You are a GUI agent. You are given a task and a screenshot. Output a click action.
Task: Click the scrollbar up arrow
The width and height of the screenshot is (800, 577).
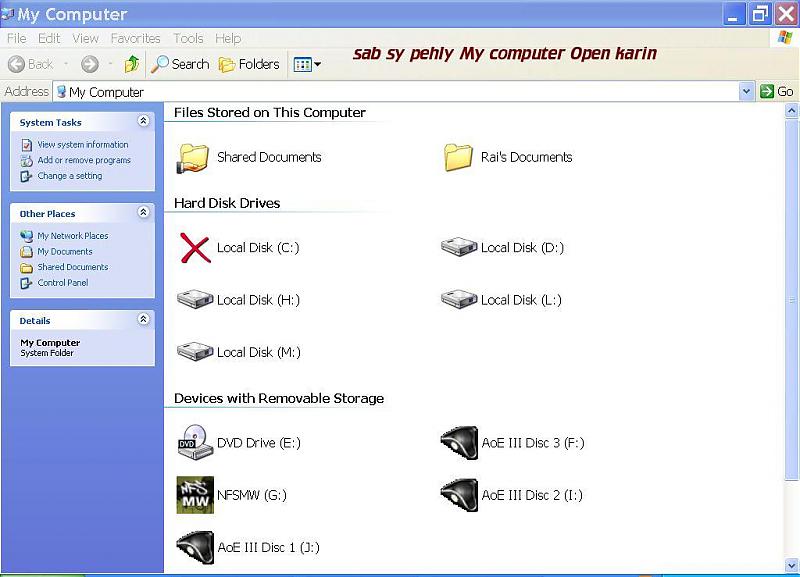coord(791,110)
